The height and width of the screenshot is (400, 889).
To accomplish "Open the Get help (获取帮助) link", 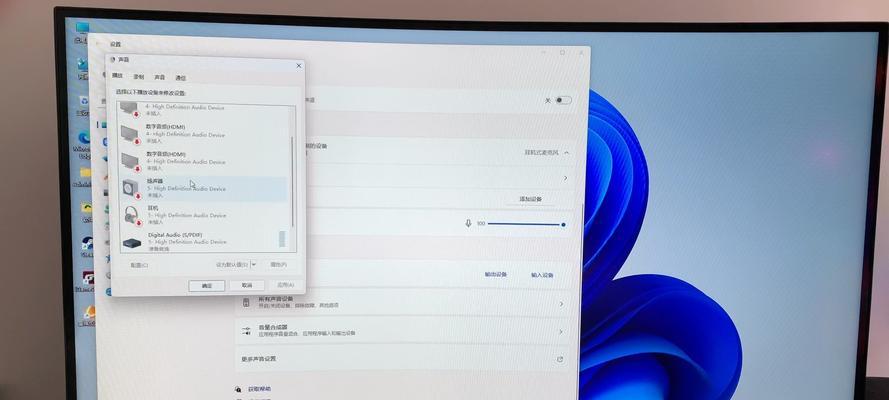I will click(x=260, y=389).
